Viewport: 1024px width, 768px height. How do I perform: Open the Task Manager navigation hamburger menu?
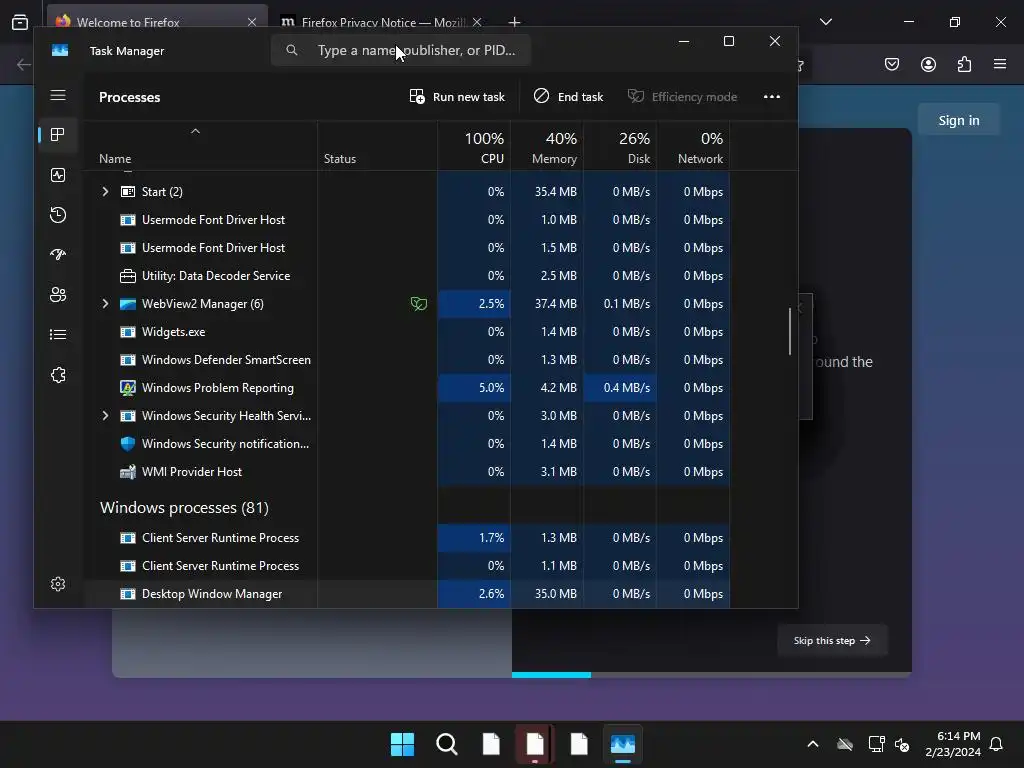tap(58, 95)
